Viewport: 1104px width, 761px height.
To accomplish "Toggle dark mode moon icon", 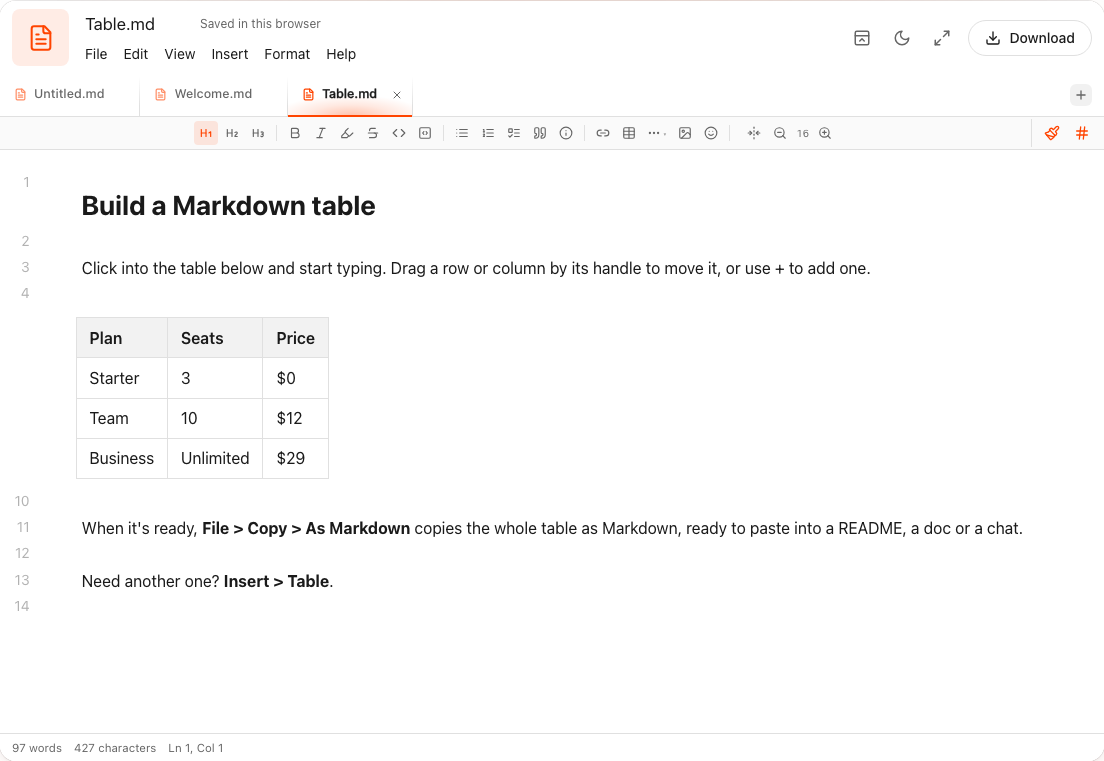I will [x=902, y=38].
